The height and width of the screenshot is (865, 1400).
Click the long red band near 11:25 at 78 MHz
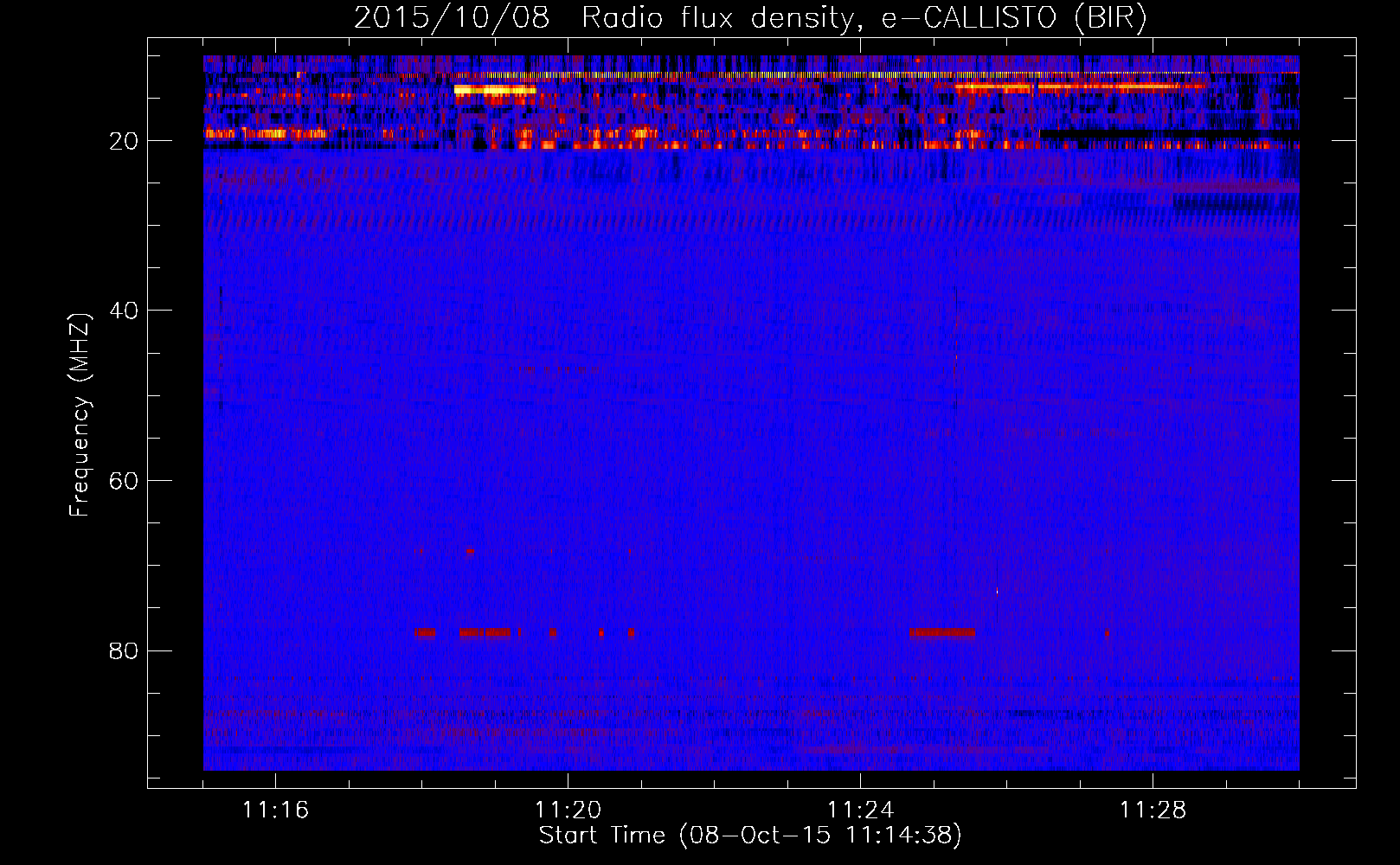click(x=942, y=632)
